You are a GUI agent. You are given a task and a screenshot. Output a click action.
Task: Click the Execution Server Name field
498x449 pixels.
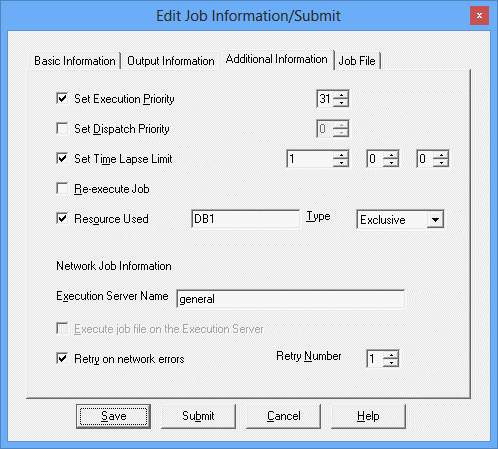(x=291, y=299)
